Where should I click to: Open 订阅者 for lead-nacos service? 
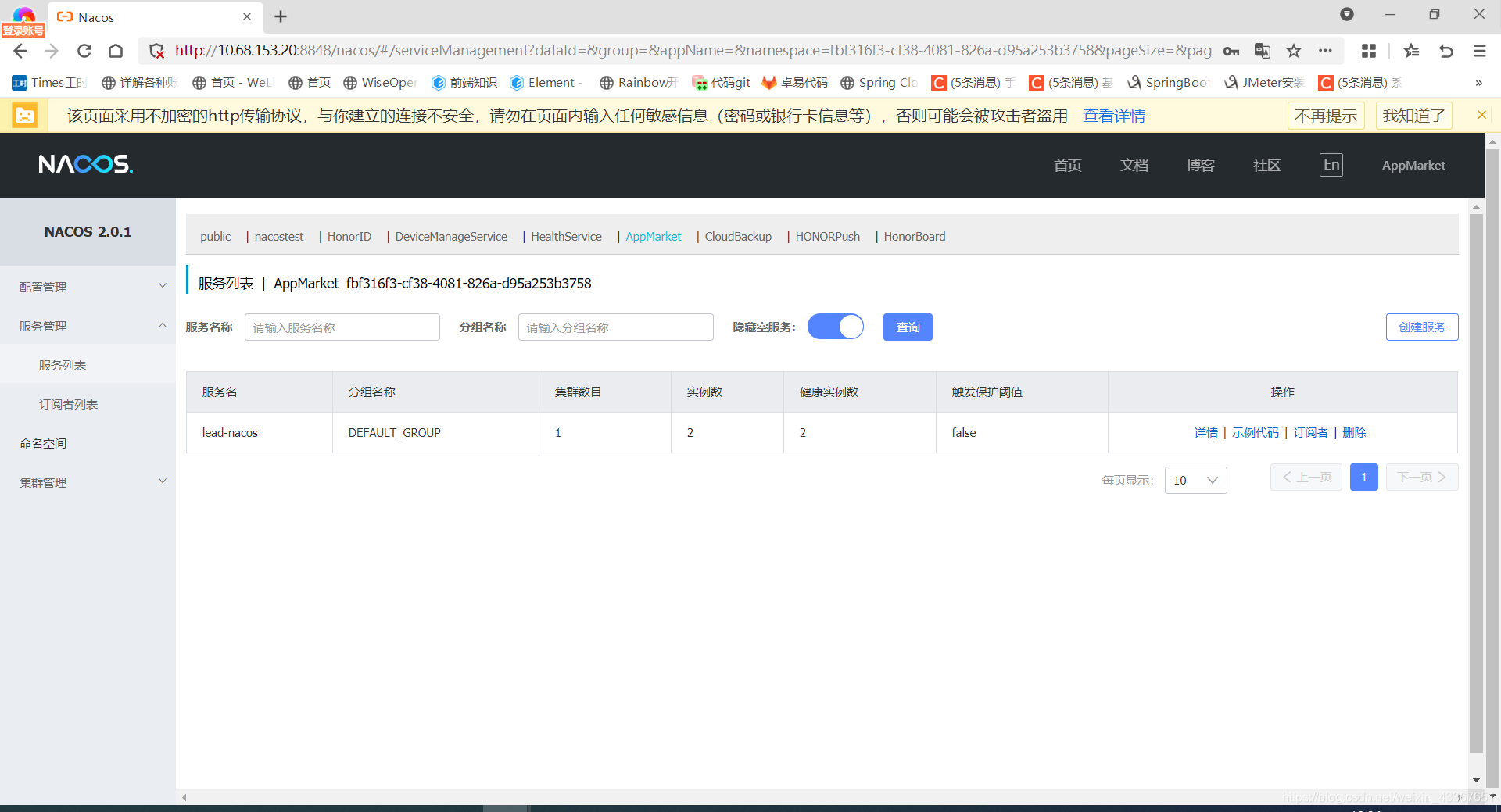[x=1310, y=433]
